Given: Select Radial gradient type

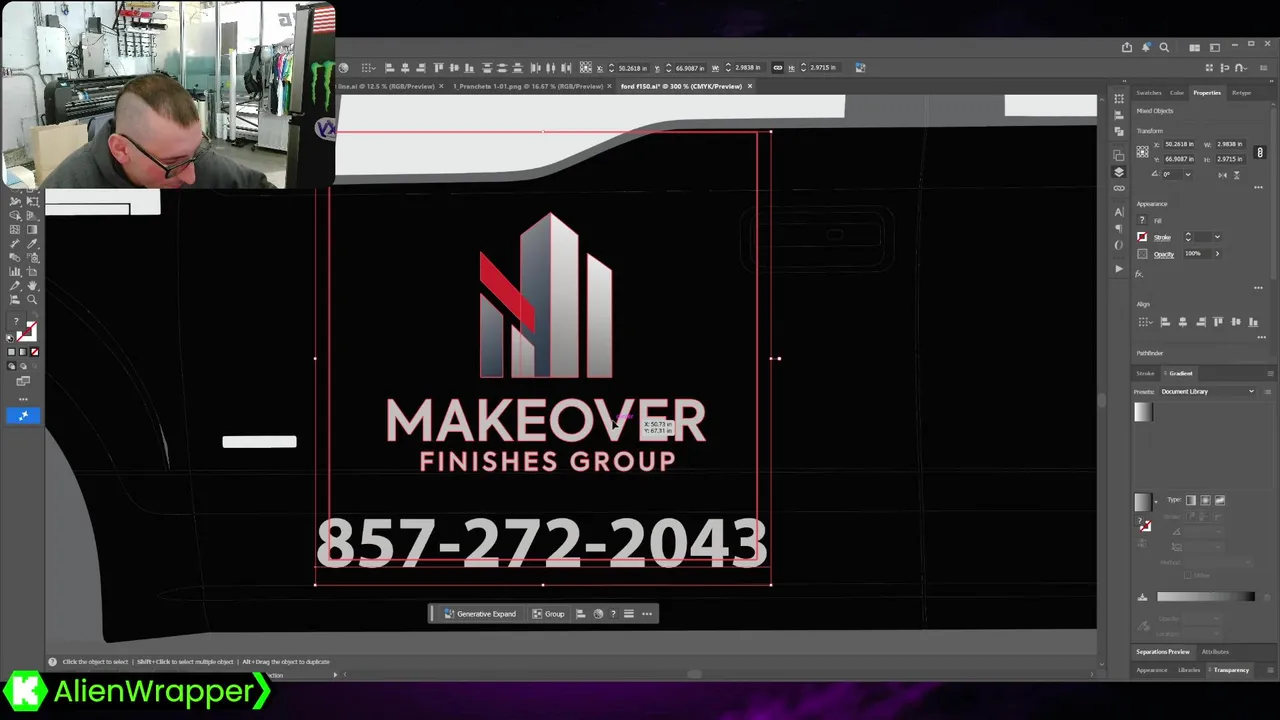Looking at the screenshot, I should tap(1205, 500).
